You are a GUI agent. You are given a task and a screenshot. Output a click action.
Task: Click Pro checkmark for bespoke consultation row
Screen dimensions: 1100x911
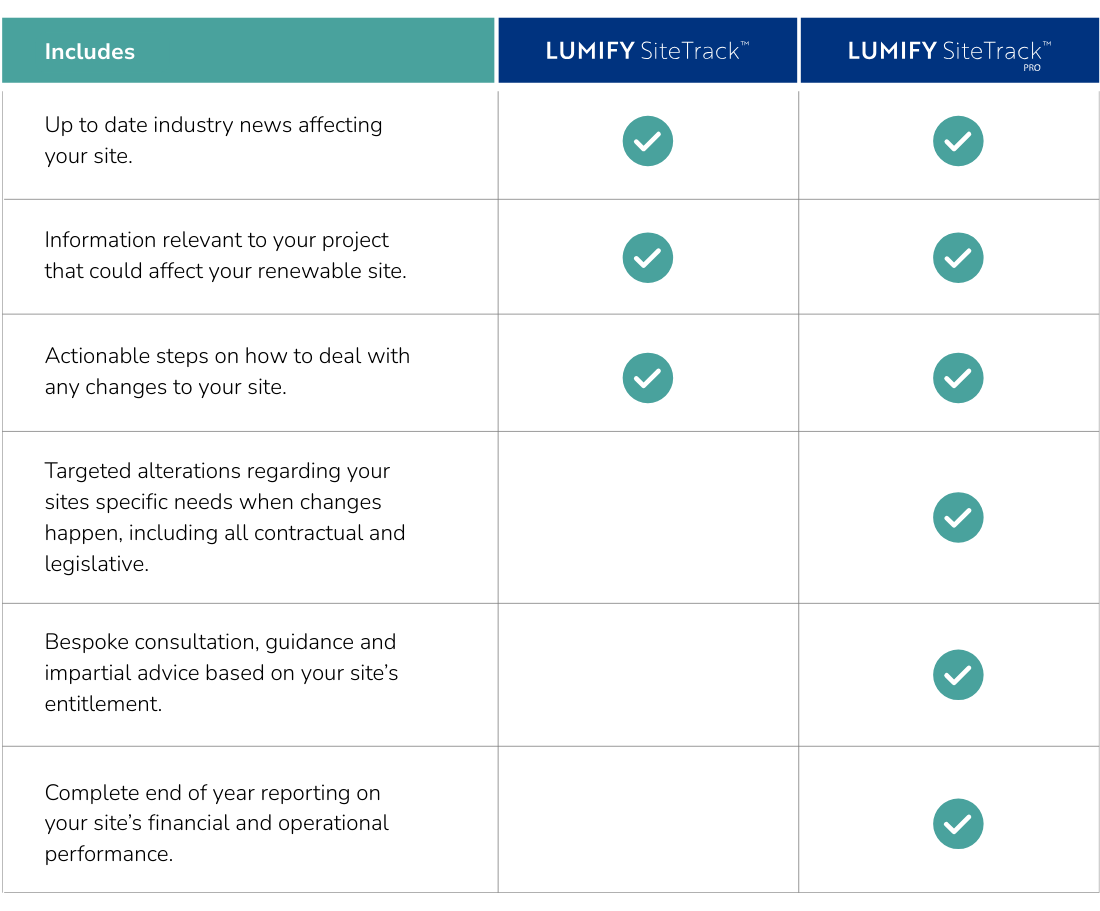tap(958, 675)
